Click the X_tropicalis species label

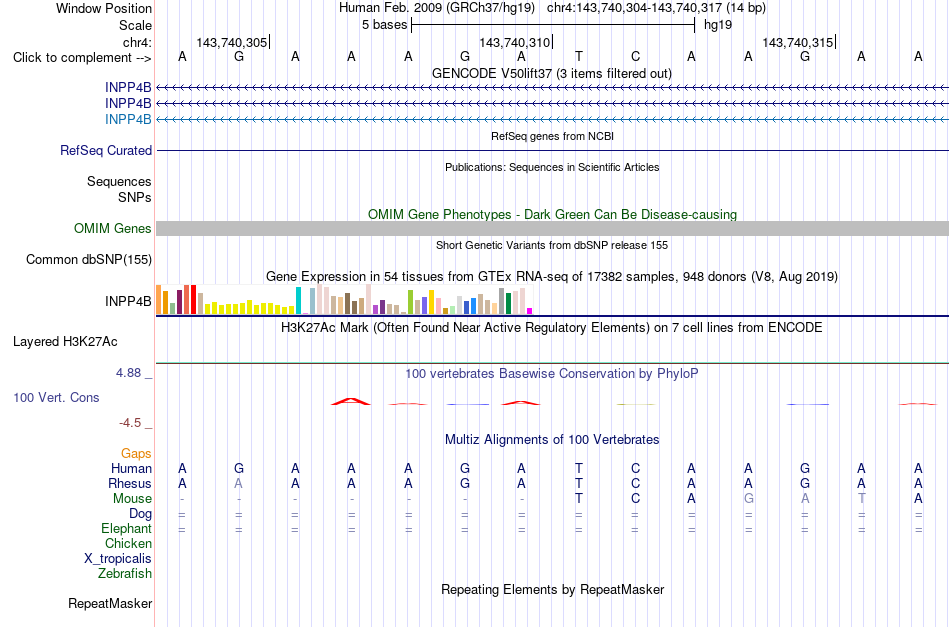118,559
